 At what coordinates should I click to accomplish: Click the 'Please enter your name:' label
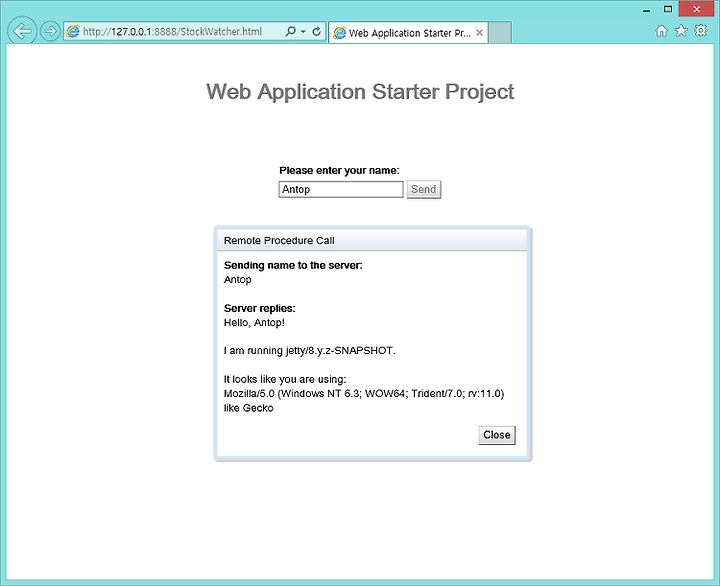point(339,170)
